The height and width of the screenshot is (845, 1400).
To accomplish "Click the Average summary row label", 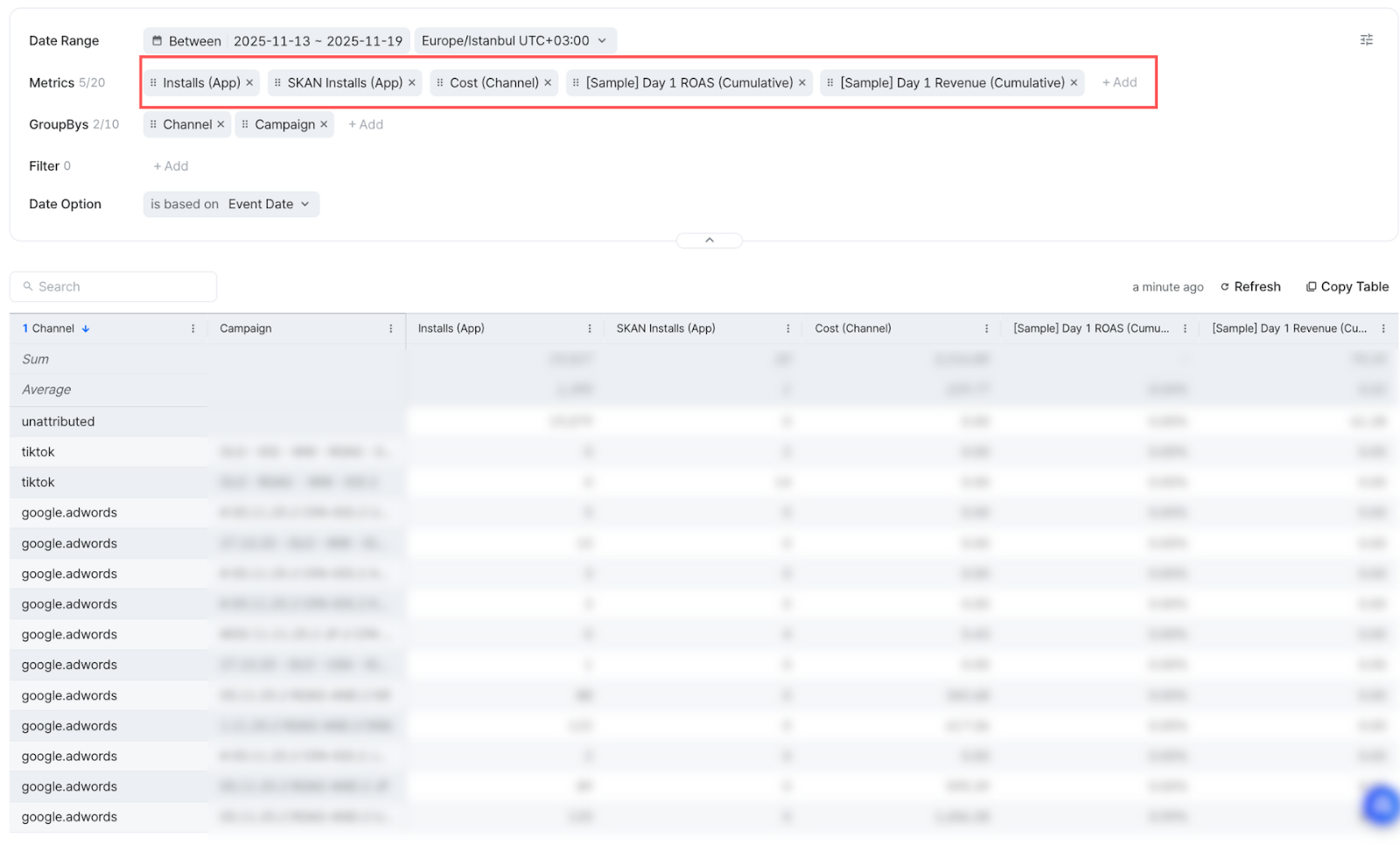I will coord(46,390).
